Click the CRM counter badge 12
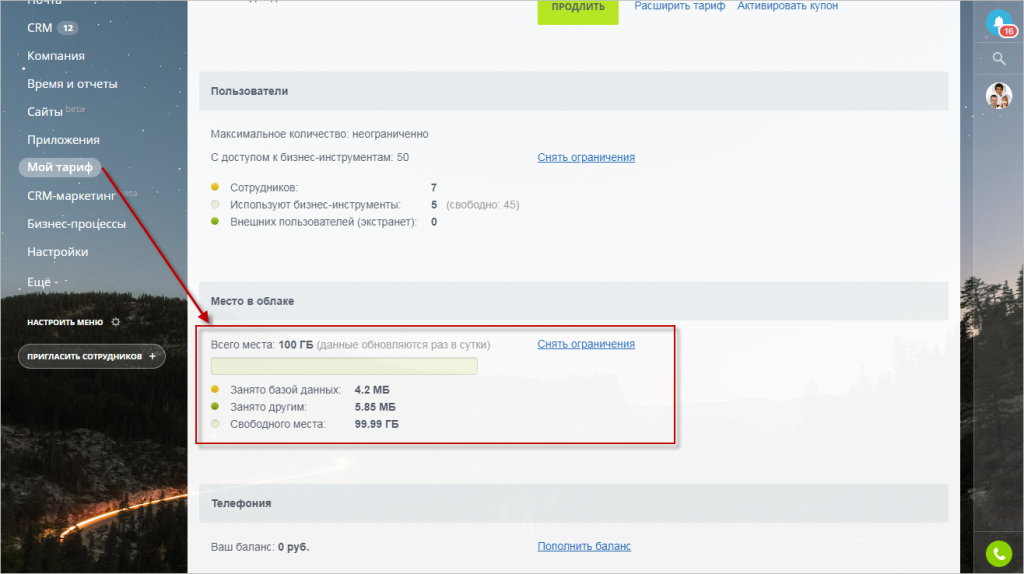The image size is (1024, 574). click(68, 28)
